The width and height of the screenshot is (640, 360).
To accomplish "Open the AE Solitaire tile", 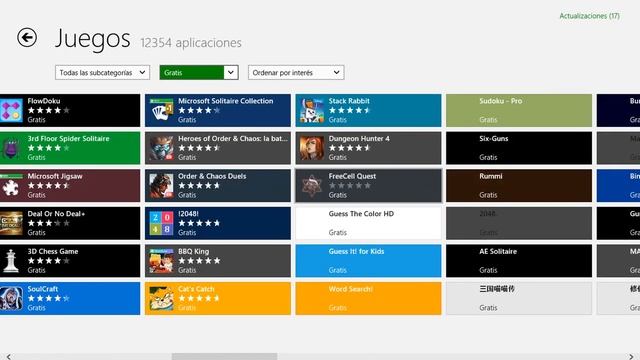I will 519,260.
